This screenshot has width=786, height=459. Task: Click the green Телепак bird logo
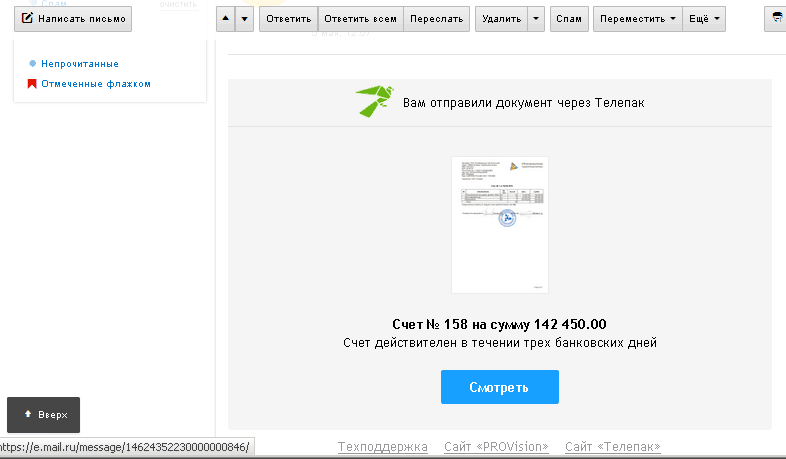(374, 101)
